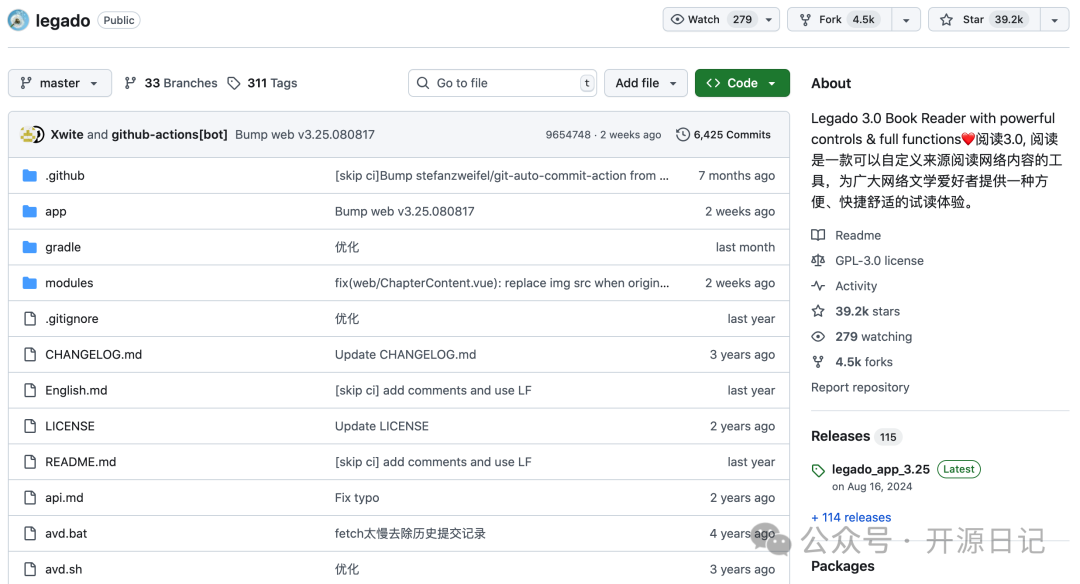Expand the Star lists dropdown arrow
The image size is (1080, 584).
[1054, 20]
